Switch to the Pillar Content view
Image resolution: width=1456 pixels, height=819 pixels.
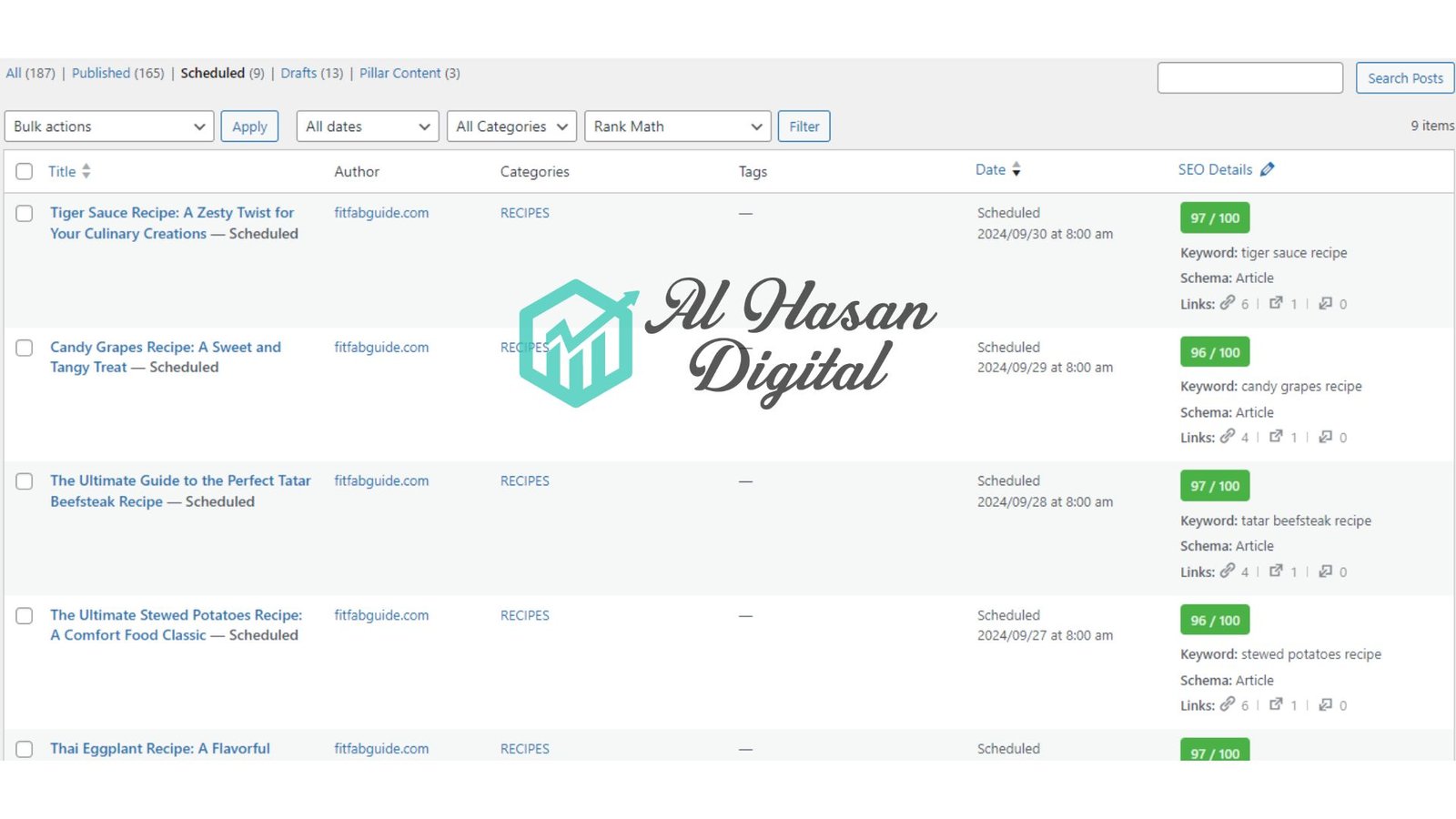409,73
